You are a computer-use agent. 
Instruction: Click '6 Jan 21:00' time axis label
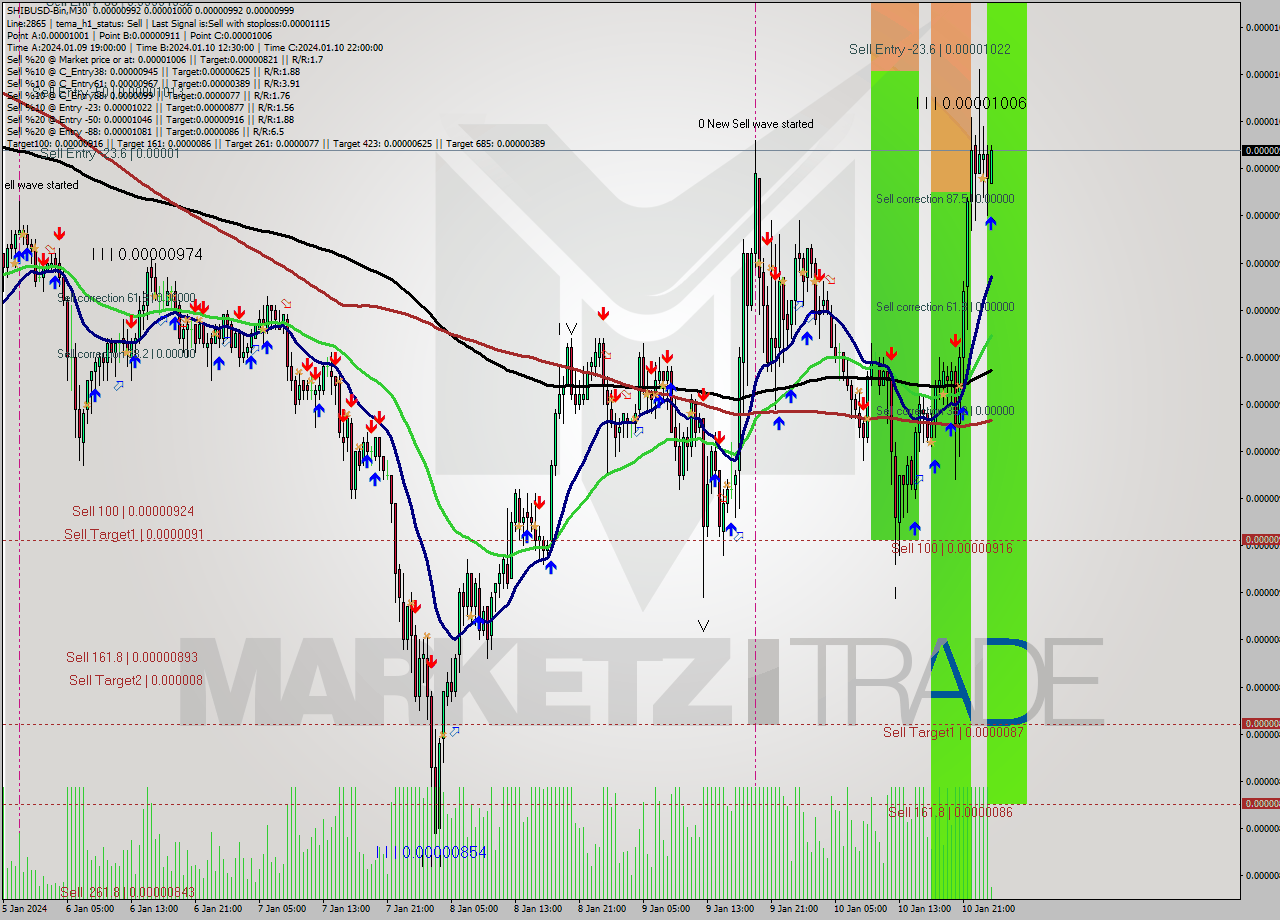click(218, 908)
